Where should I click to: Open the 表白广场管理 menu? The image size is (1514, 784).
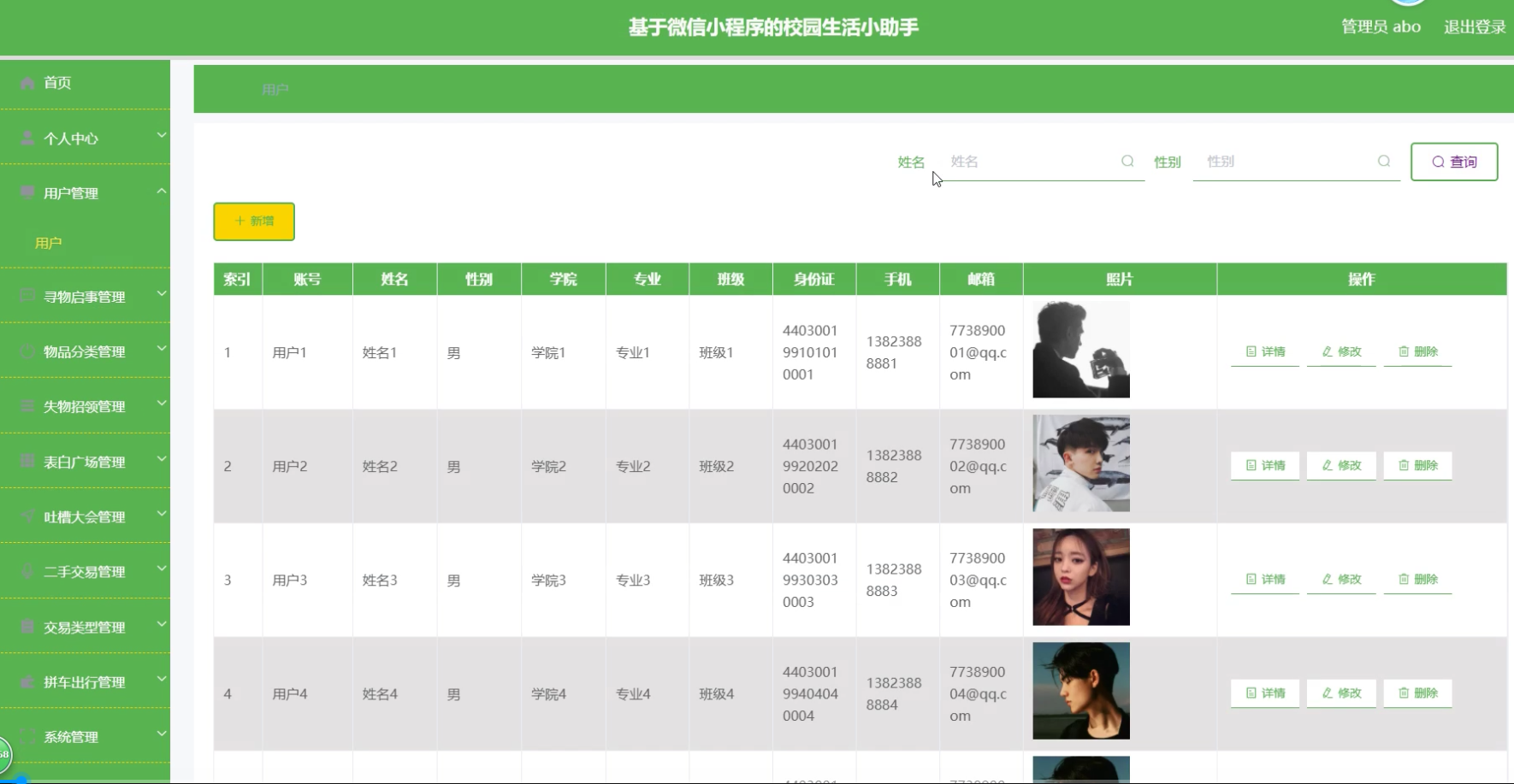(85, 462)
